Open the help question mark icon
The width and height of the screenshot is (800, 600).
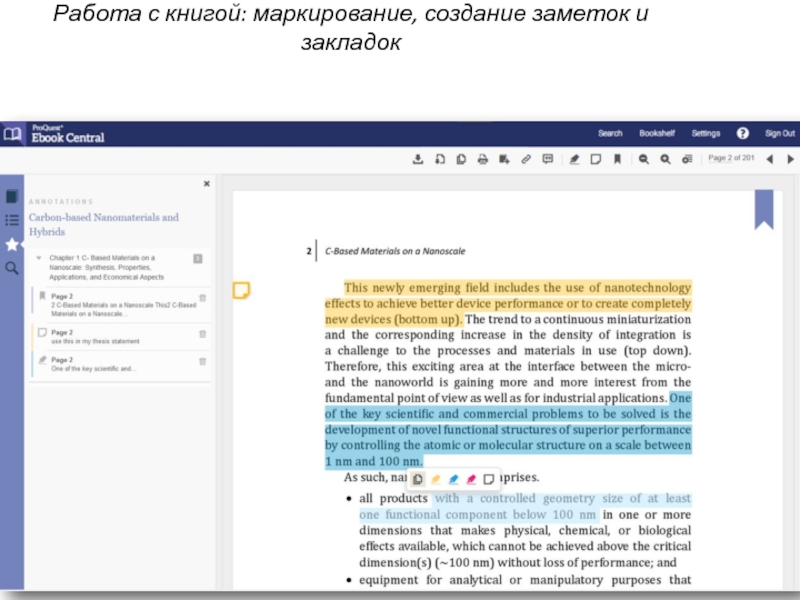(x=742, y=133)
